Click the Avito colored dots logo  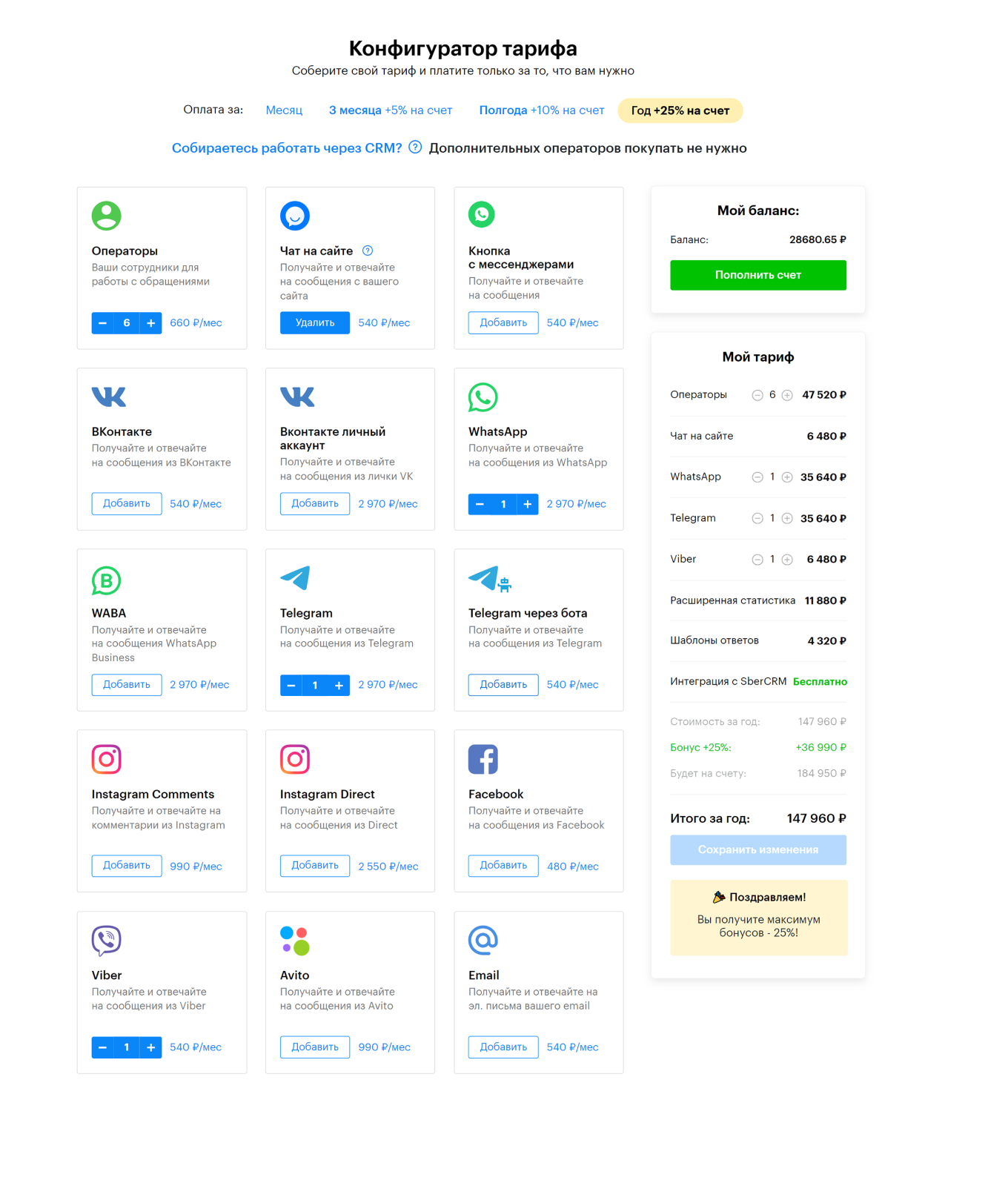click(294, 941)
